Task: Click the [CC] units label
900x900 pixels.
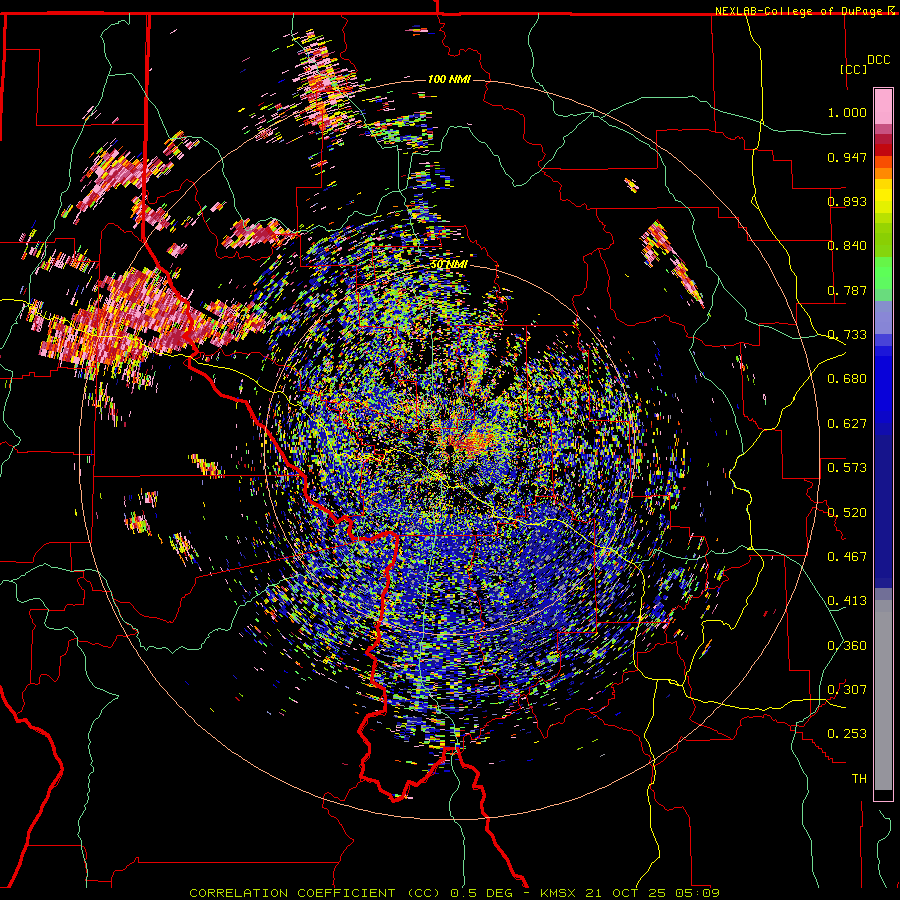Action: pyautogui.click(x=854, y=69)
